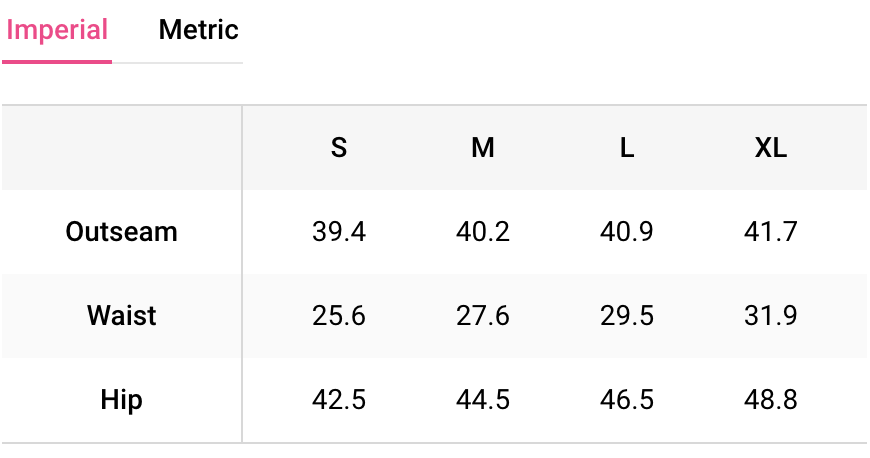Select the Outseam row label
The image size is (870, 458).
pyautogui.click(x=121, y=232)
